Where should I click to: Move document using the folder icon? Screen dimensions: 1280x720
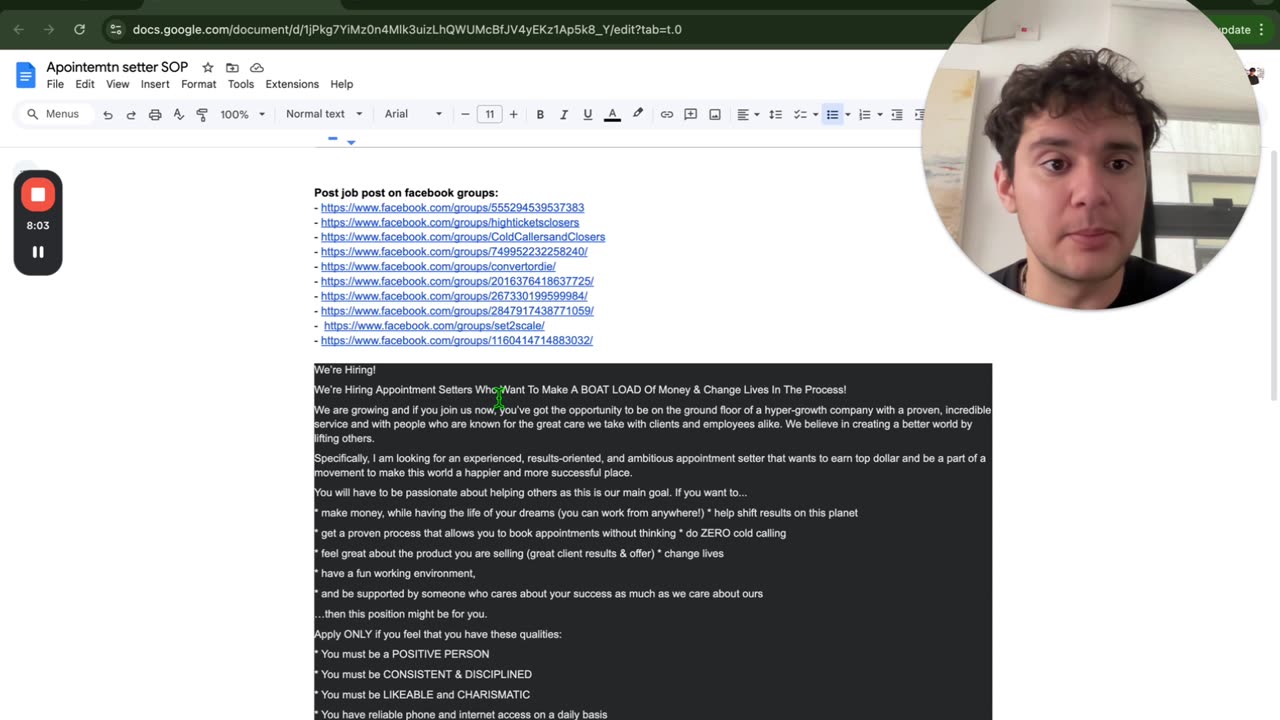click(232, 67)
